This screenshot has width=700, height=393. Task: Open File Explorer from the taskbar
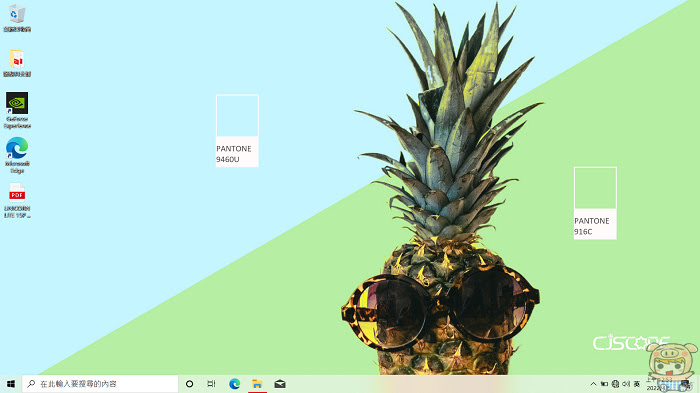pos(257,384)
